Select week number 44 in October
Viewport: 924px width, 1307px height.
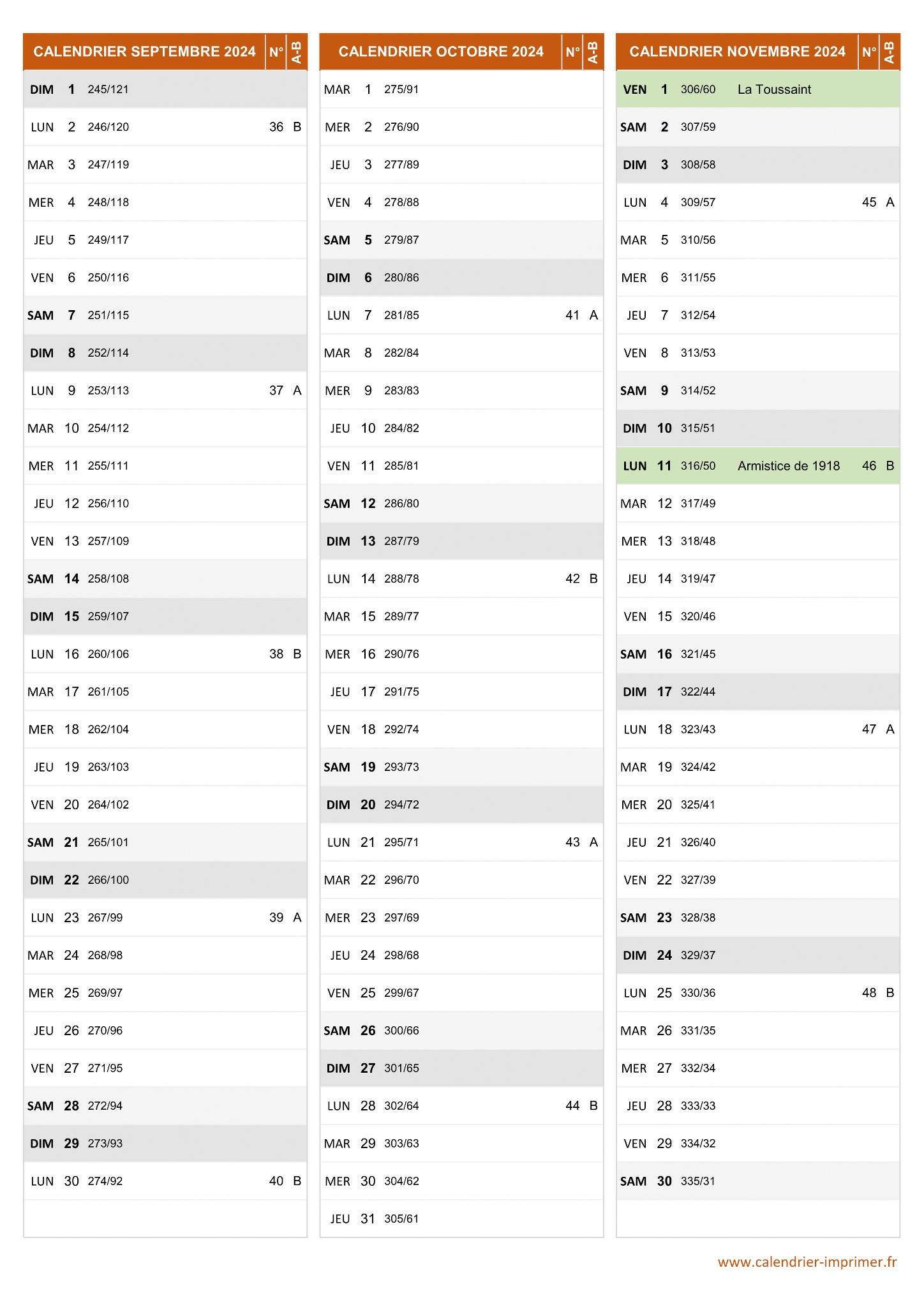(x=572, y=1106)
